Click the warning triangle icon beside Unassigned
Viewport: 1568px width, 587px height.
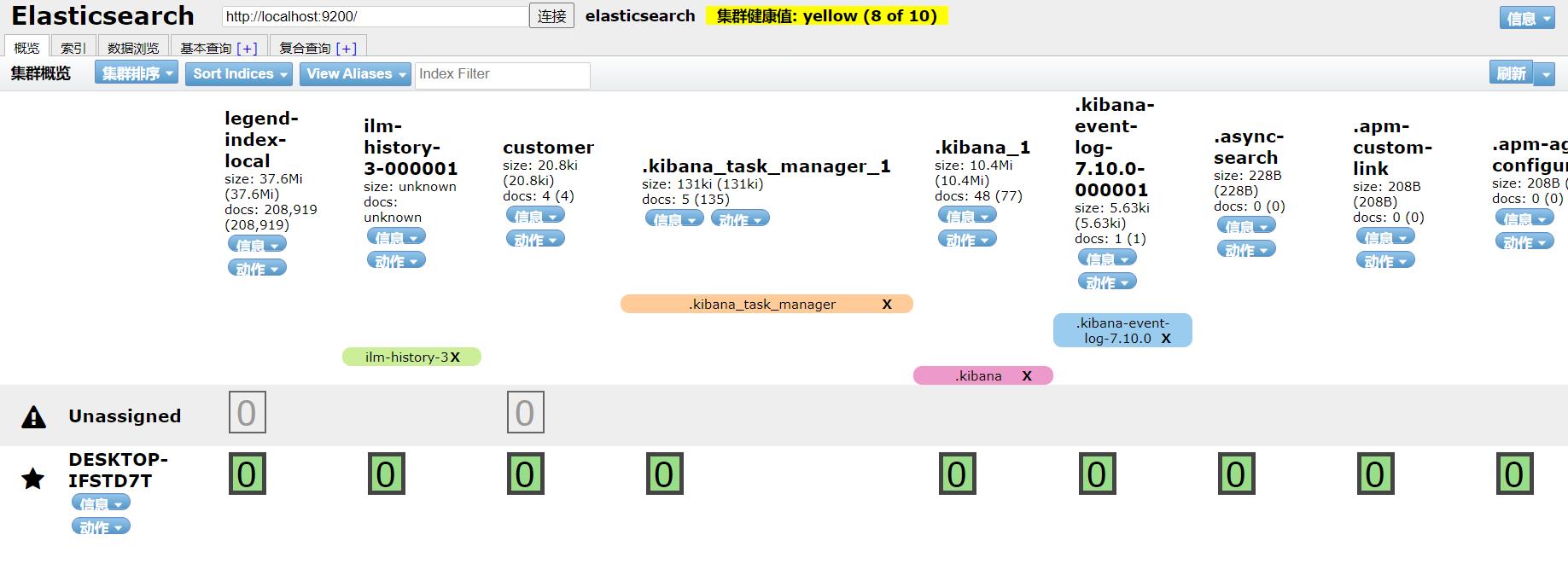[33, 416]
